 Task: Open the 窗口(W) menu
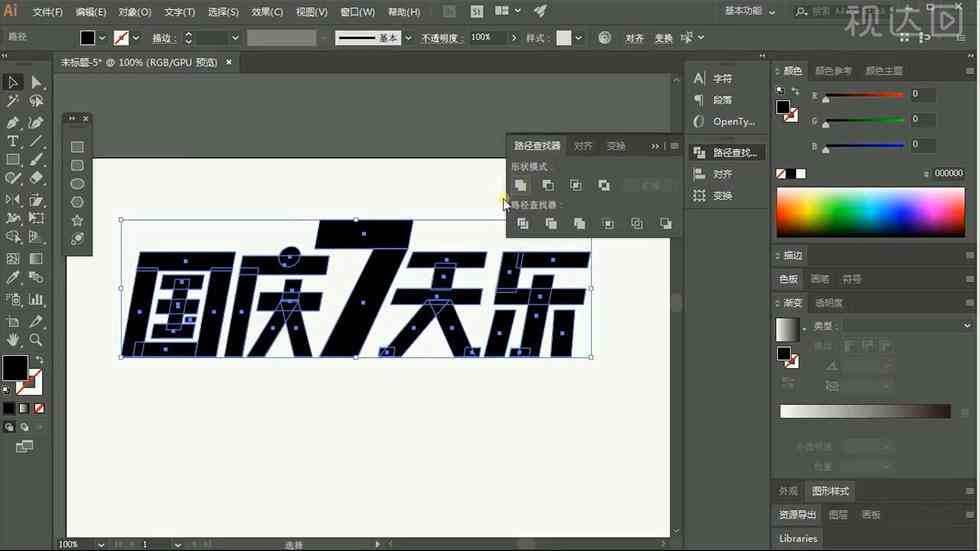[x=358, y=12]
